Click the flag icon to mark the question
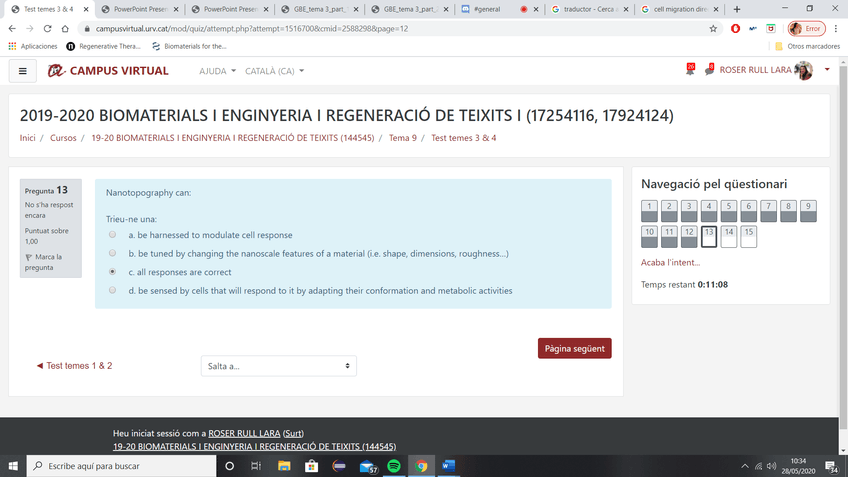848x477 pixels. click(x=29, y=258)
